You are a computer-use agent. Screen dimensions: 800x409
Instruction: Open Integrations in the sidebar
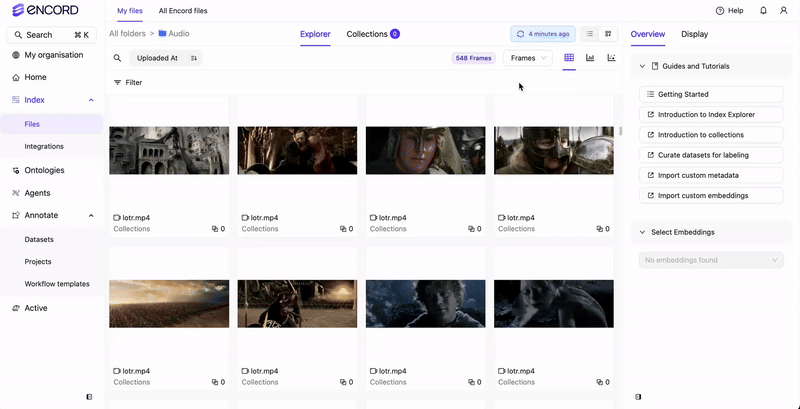pos(44,146)
